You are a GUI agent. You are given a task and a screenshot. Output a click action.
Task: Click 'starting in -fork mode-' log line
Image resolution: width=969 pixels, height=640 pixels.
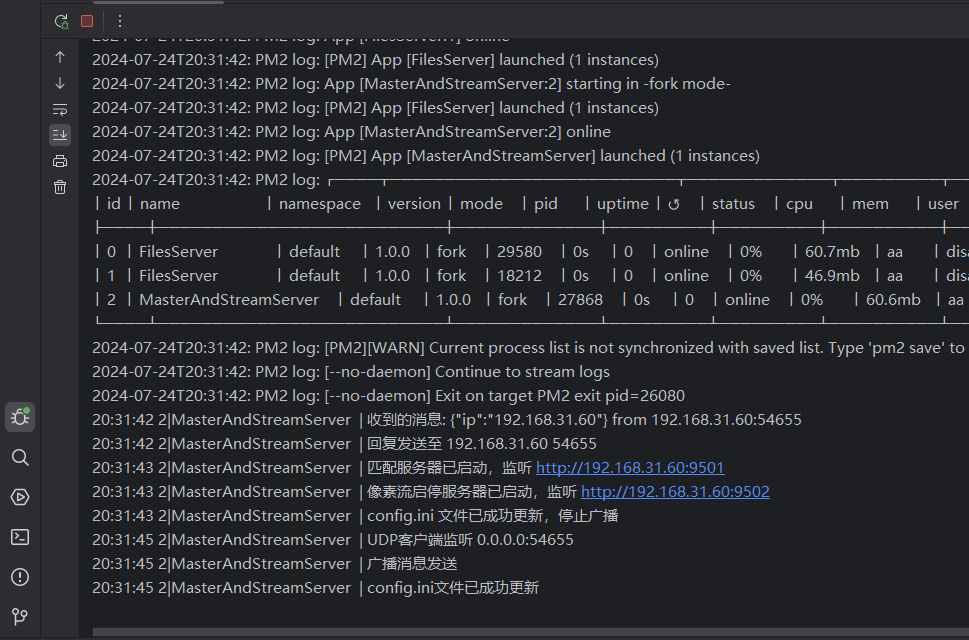tap(411, 84)
